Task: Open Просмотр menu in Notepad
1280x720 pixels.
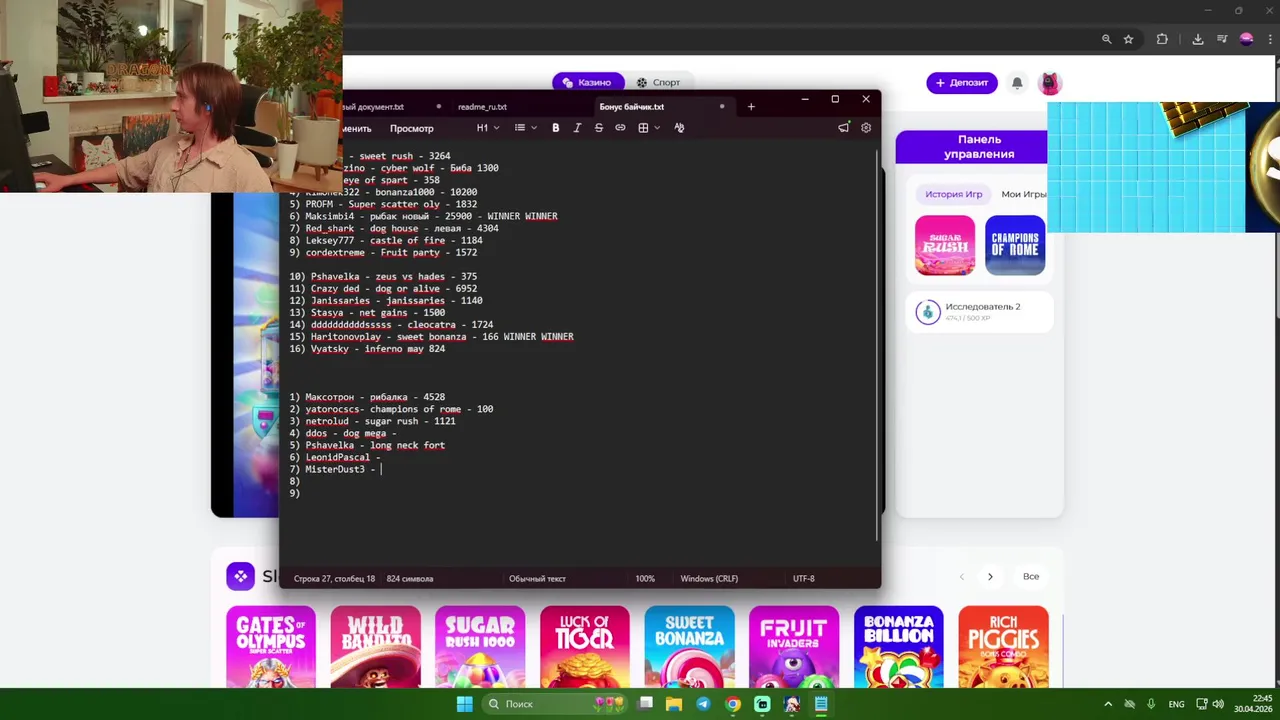Action: click(412, 128)
